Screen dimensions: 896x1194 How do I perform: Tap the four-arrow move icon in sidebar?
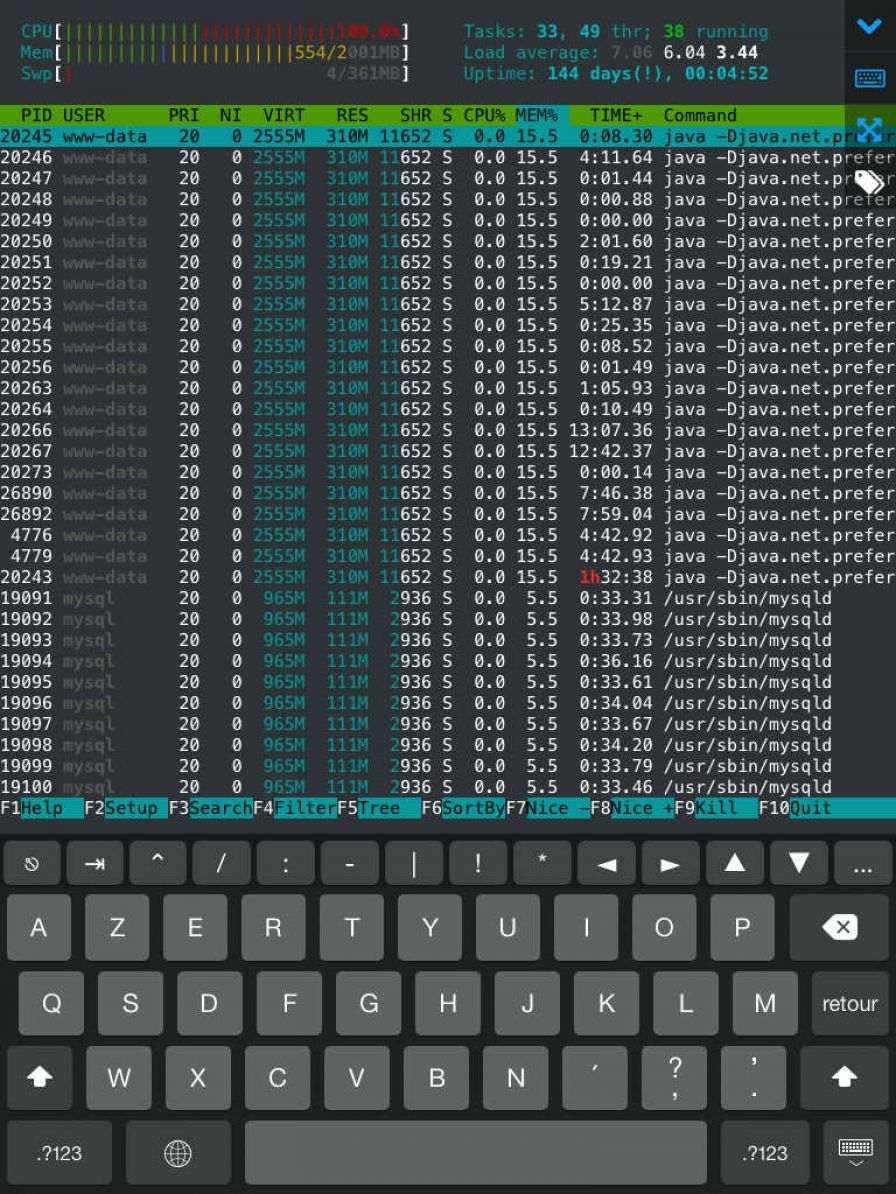click(868, 129)
